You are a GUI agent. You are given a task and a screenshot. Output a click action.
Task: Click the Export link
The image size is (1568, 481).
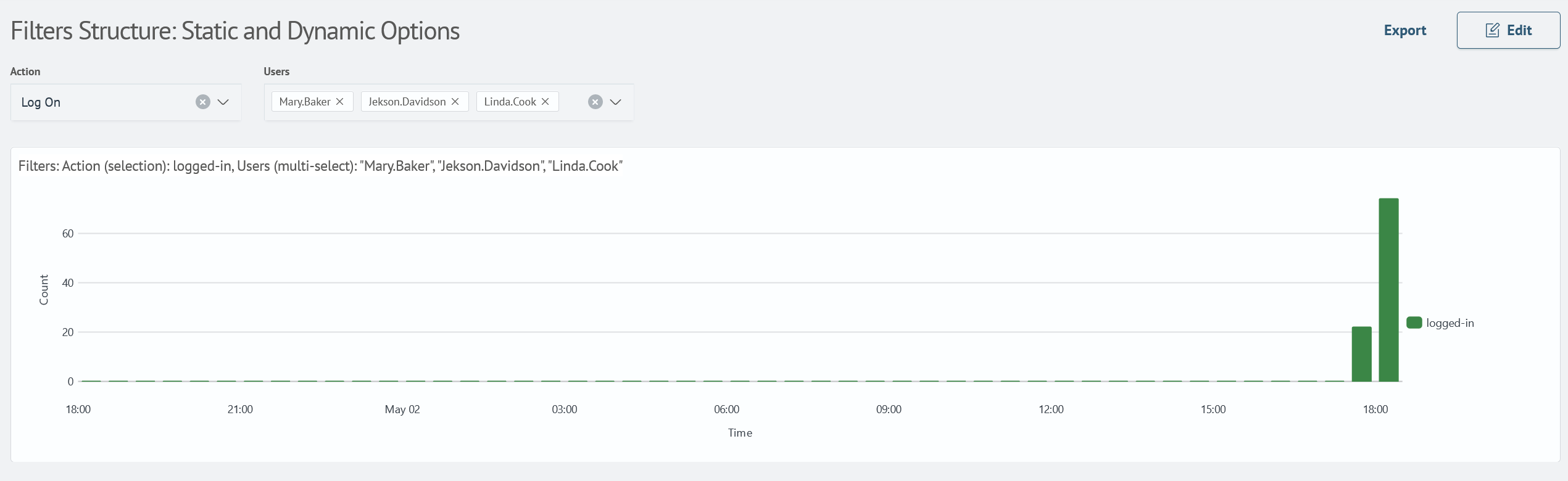click(1404, 30)
